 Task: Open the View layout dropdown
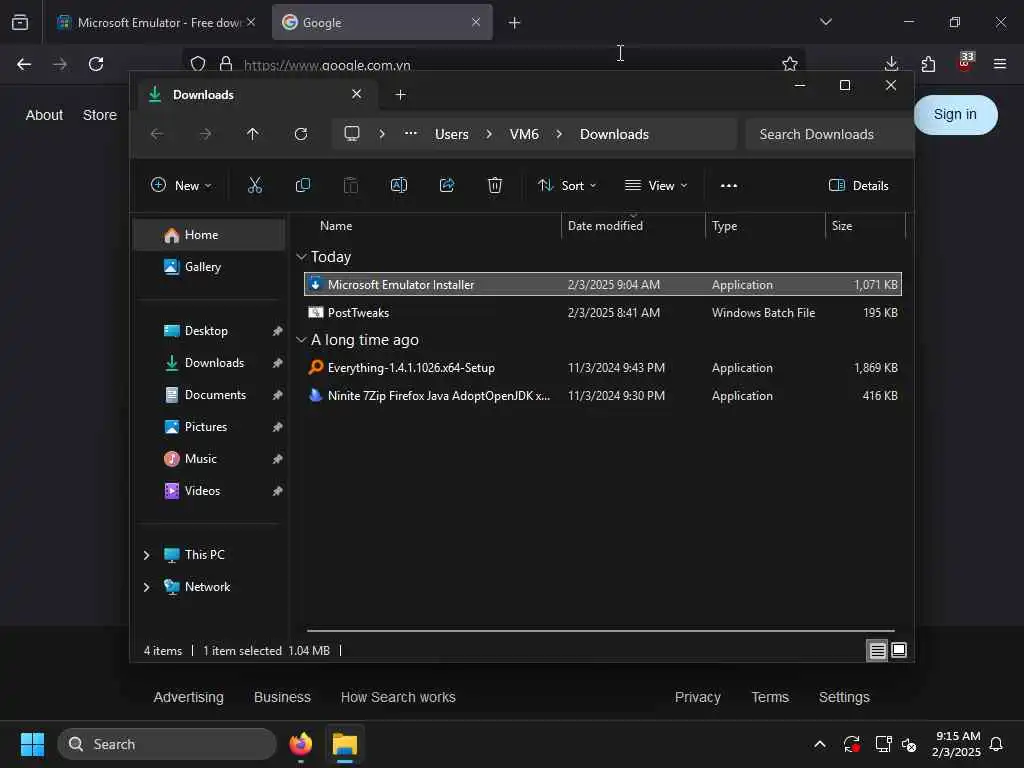click(x=656, y=185)
